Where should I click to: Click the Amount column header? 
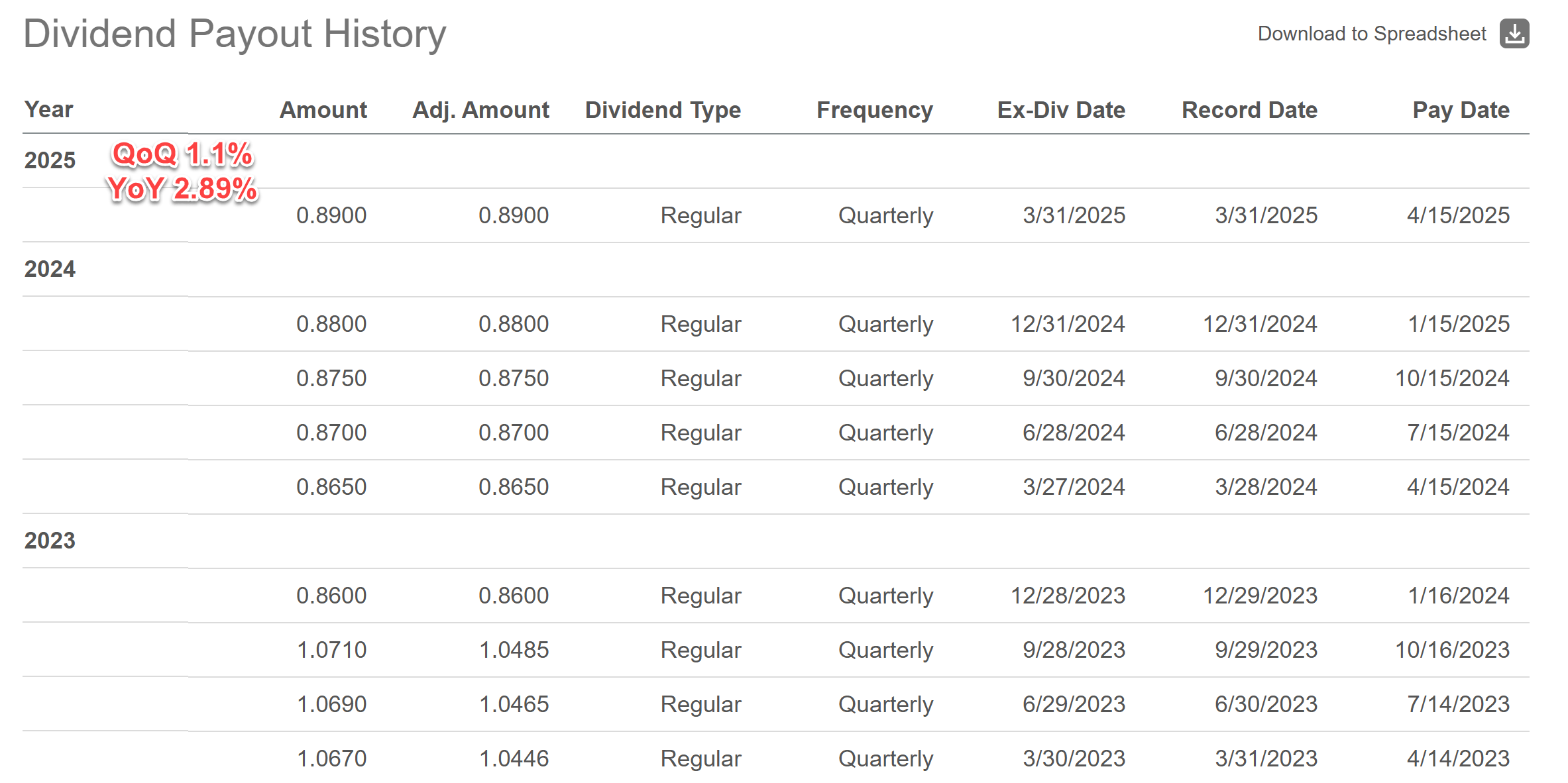(323, 109)
